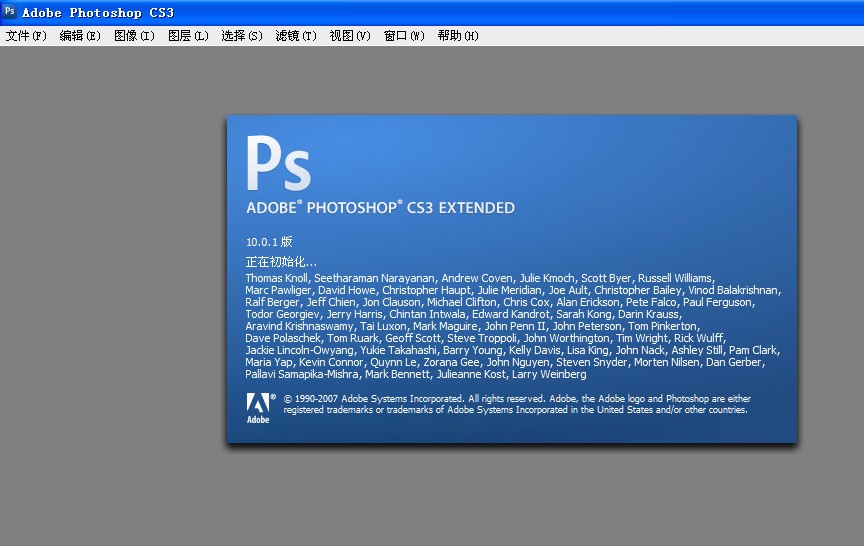Open the 选择(S) menu

tap(241, 36)
